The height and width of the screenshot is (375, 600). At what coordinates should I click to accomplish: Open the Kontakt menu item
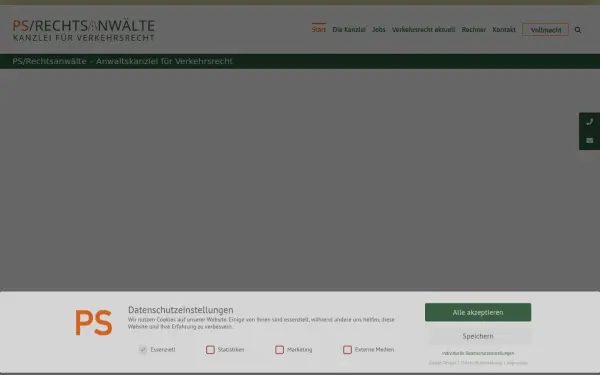tap(504, 29)
